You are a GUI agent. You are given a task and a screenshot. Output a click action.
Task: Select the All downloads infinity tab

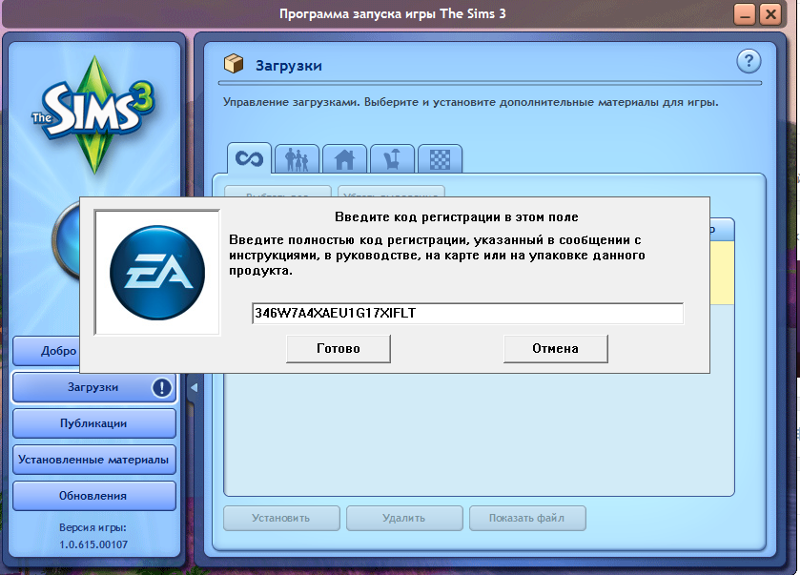tap(249, 159)
